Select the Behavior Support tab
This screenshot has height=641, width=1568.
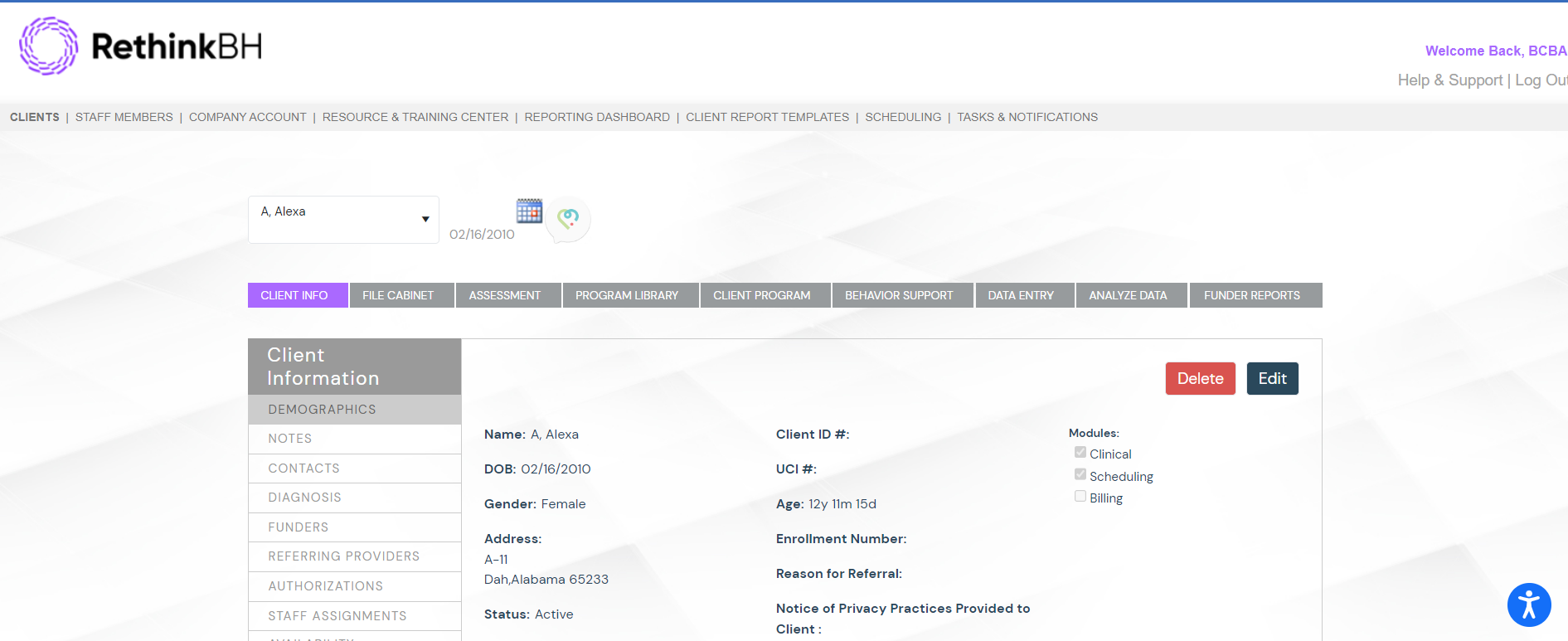point(902,295)
